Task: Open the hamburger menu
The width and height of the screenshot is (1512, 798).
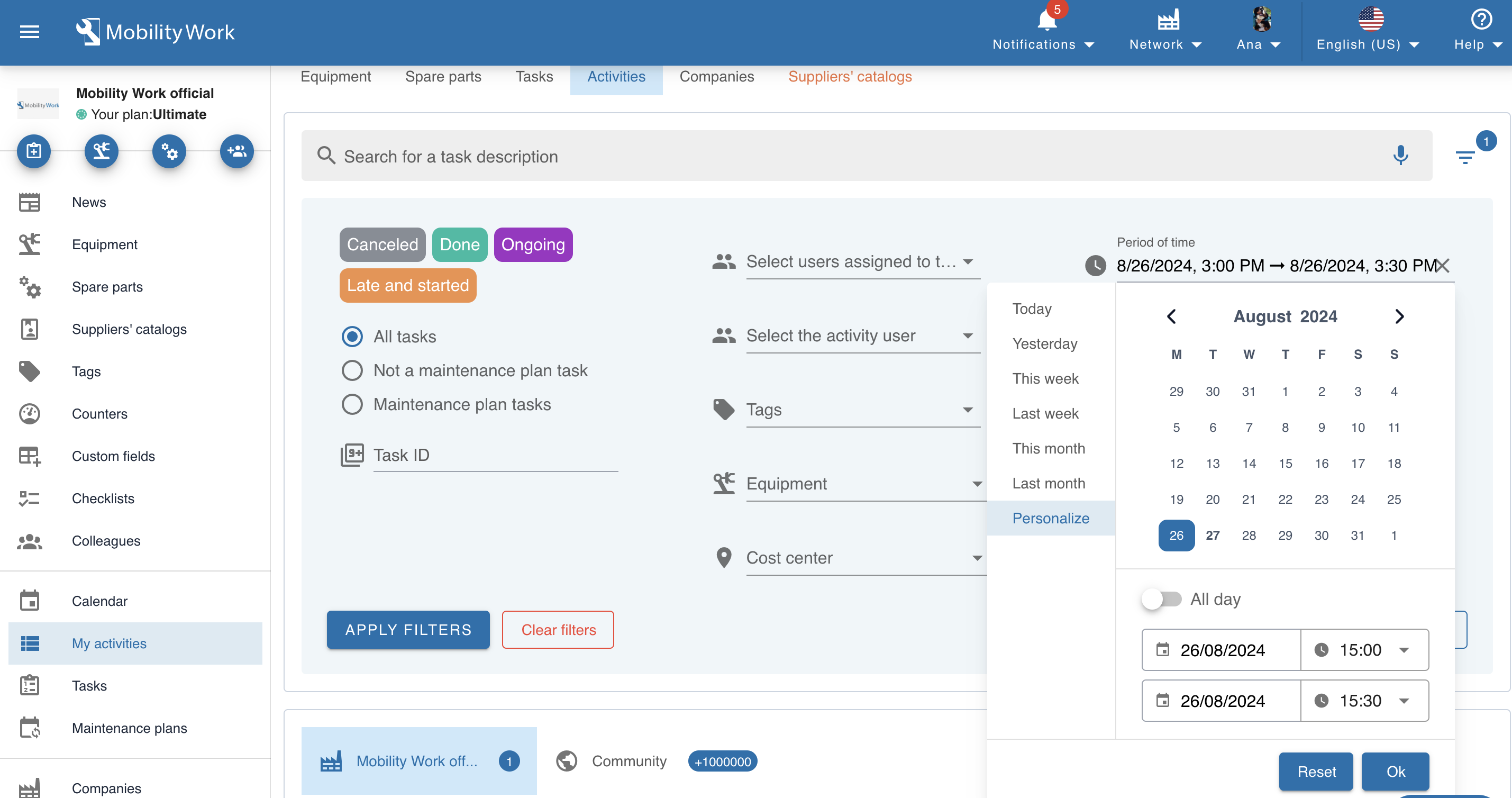Action: click(x=29, y=32)
